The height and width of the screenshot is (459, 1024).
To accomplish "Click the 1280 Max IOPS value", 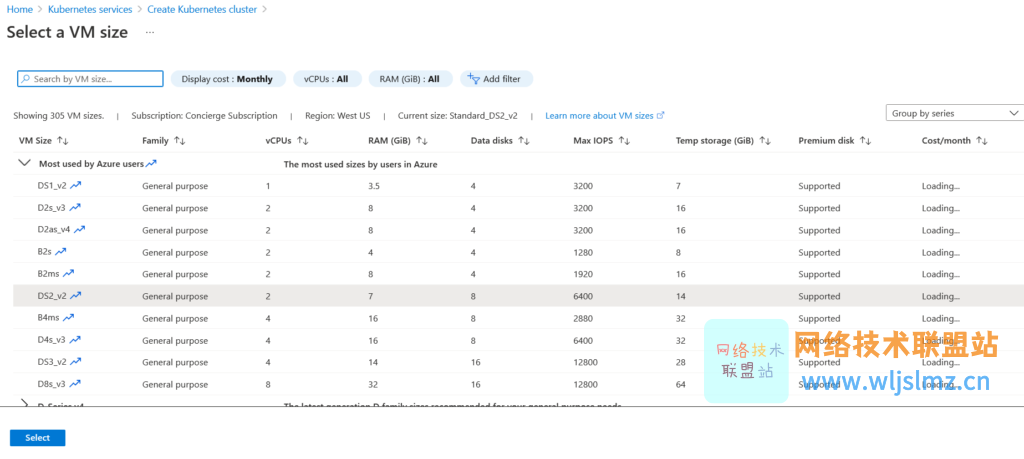I will 583,252.
